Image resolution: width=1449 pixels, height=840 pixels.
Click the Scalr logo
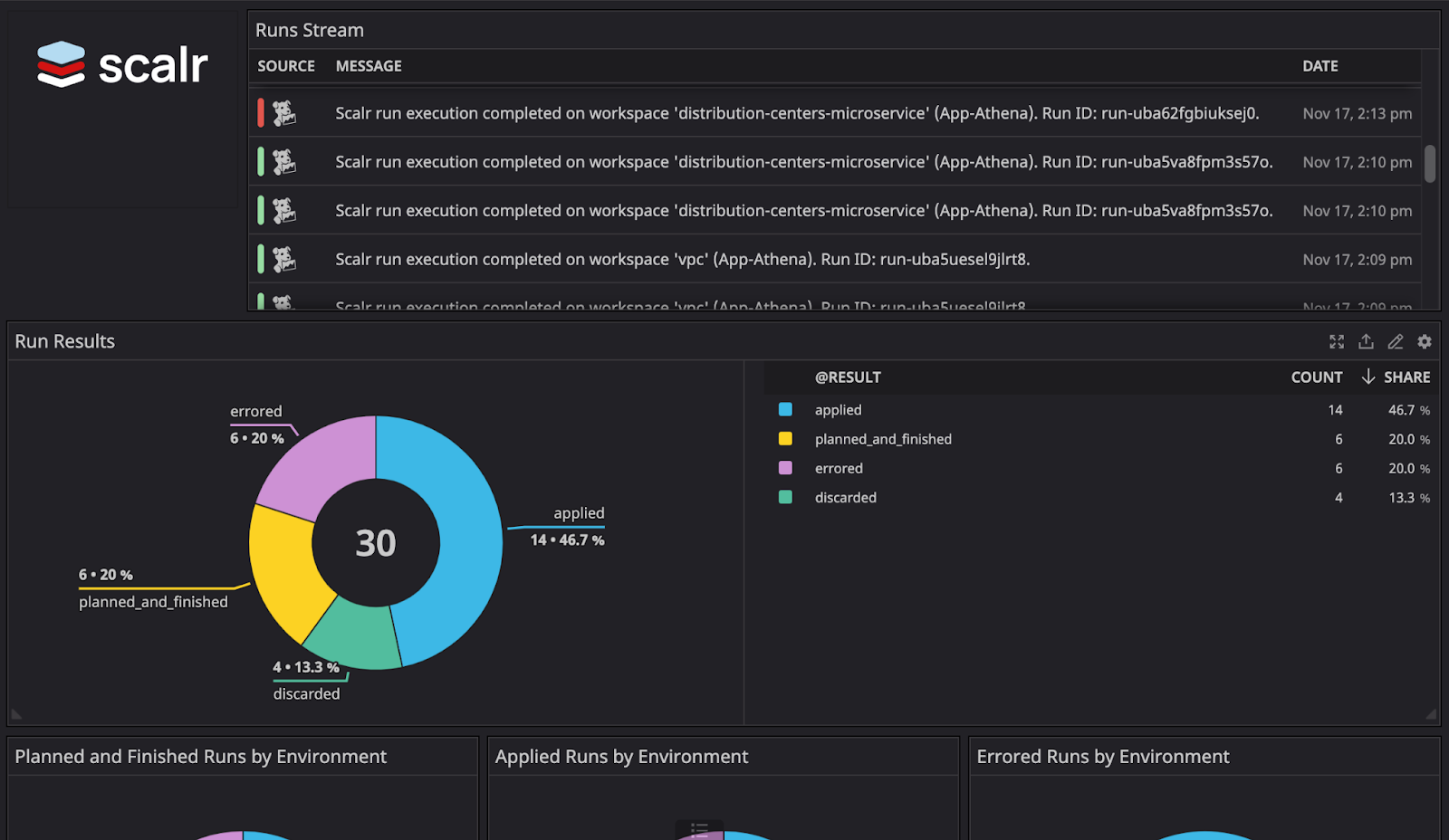point(120,62)
